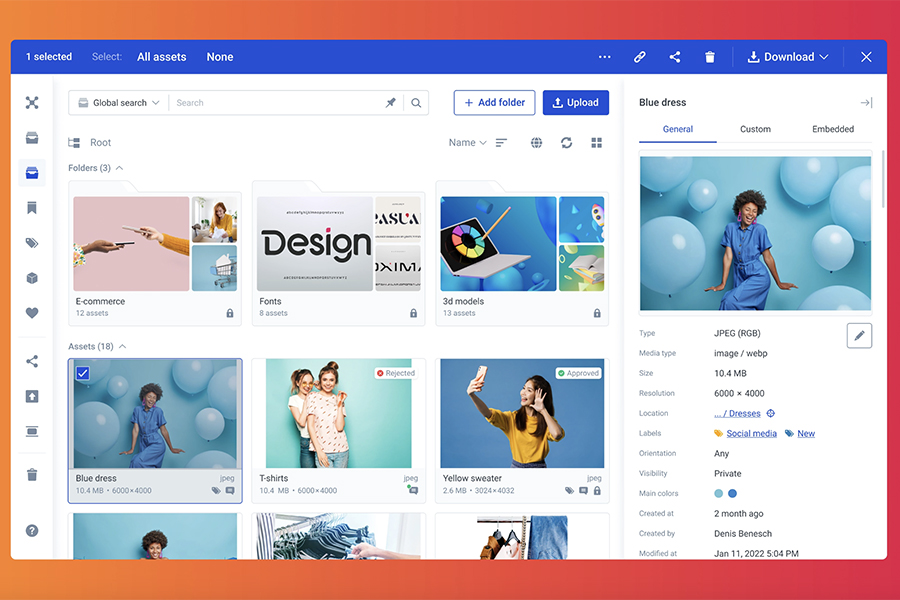Screen dimensions: 900x600
Task: Click the copy link icon in top bar
Action: 640,57
